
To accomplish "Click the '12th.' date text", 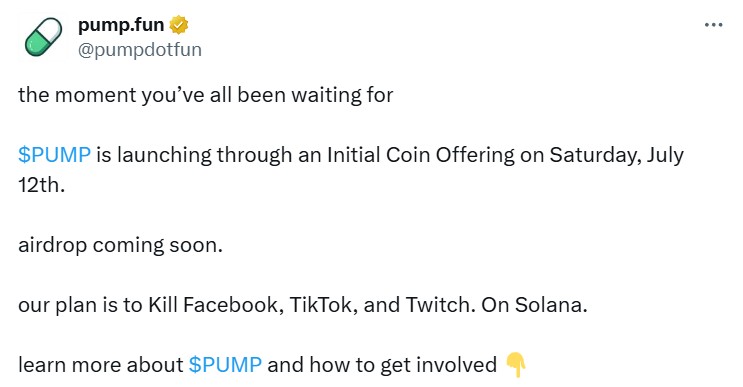I will tap(41, 185).
